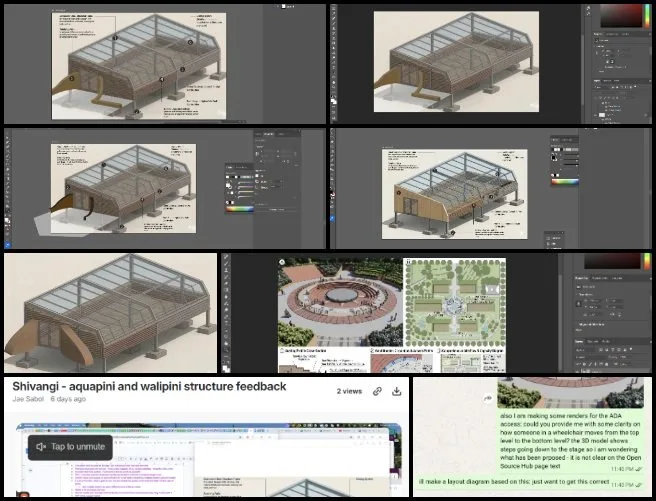Click the Tap to unmute button
This screenshot has height=501, width=656.
70,447
